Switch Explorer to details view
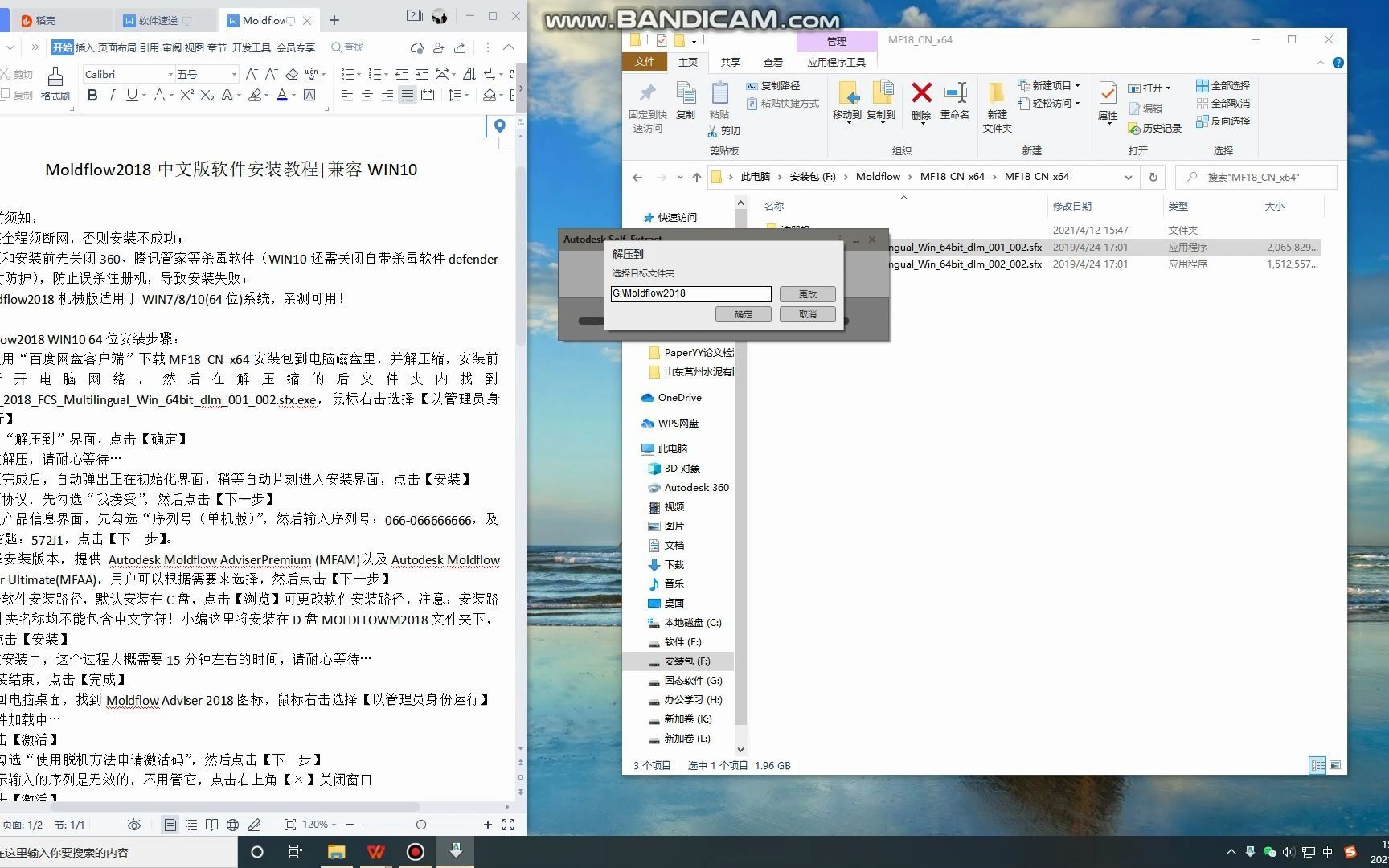This screenshot has width=1389, height=868. (x=1317, y=765)
